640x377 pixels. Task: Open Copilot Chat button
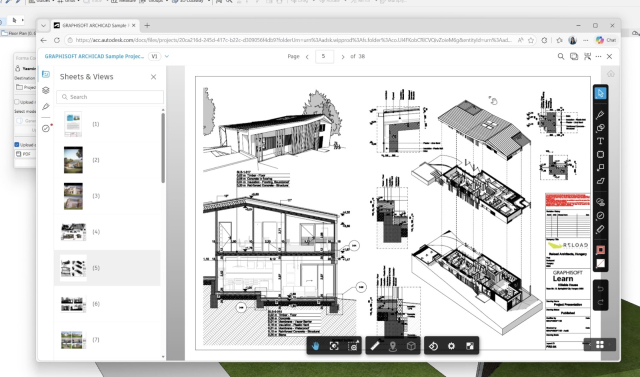606,40
